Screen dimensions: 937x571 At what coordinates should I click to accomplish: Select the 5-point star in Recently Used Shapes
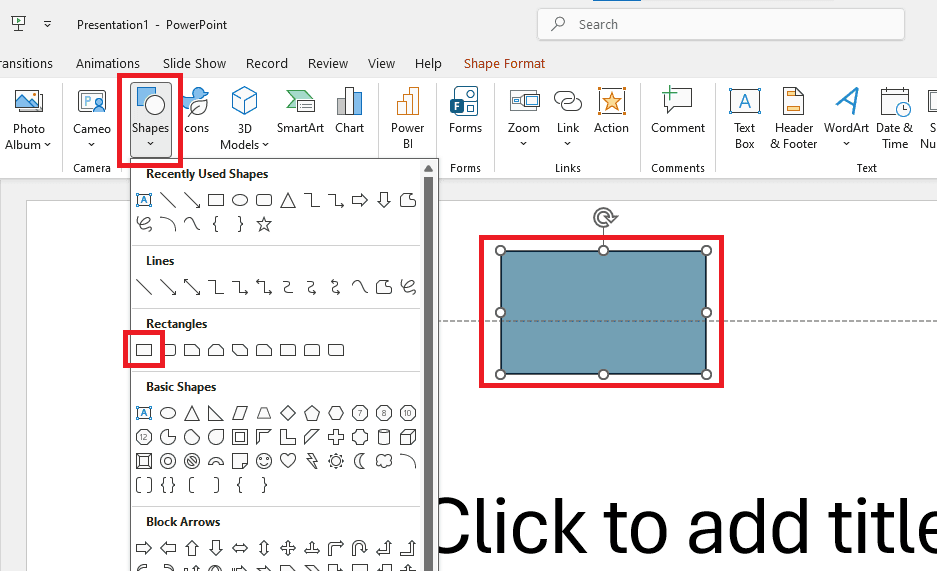[x=264, y=225]
